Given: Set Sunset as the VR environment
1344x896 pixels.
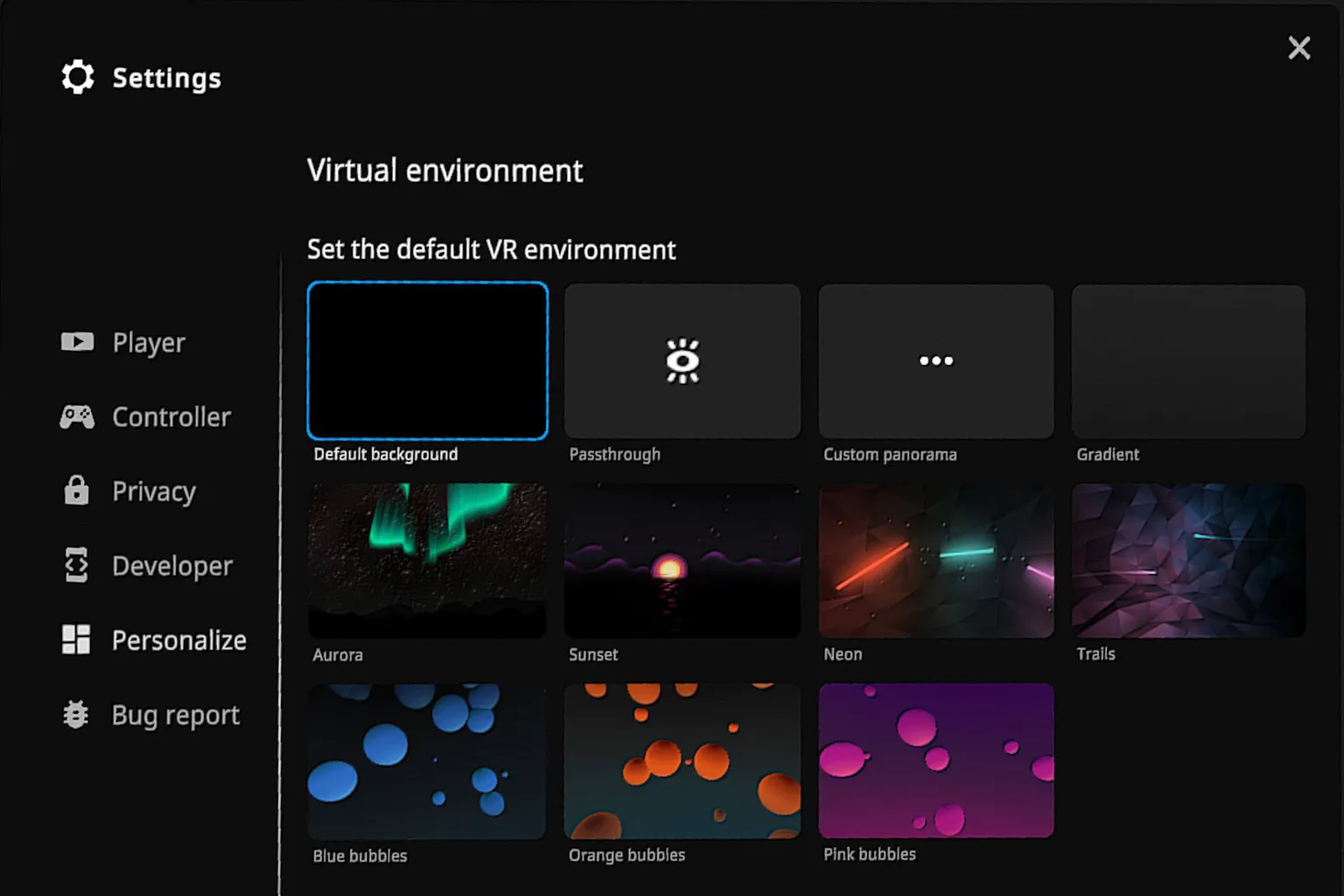Looking at the screenshot, I should pyautogui.click(x=682, y=561).
